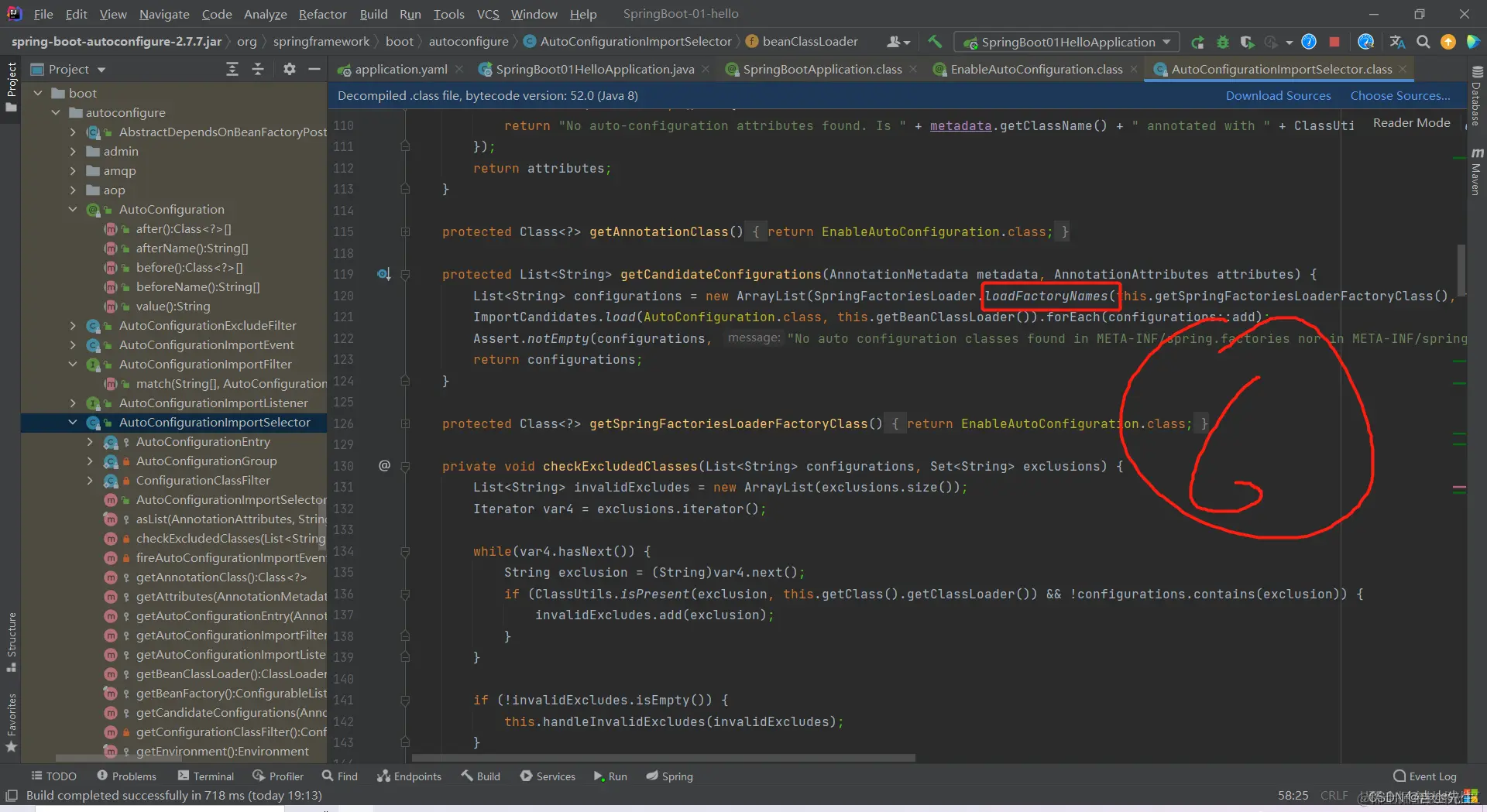The image size is (1487, 812).
Task: Collapse the AutoConfiguration class node
Action: [73, 209]
